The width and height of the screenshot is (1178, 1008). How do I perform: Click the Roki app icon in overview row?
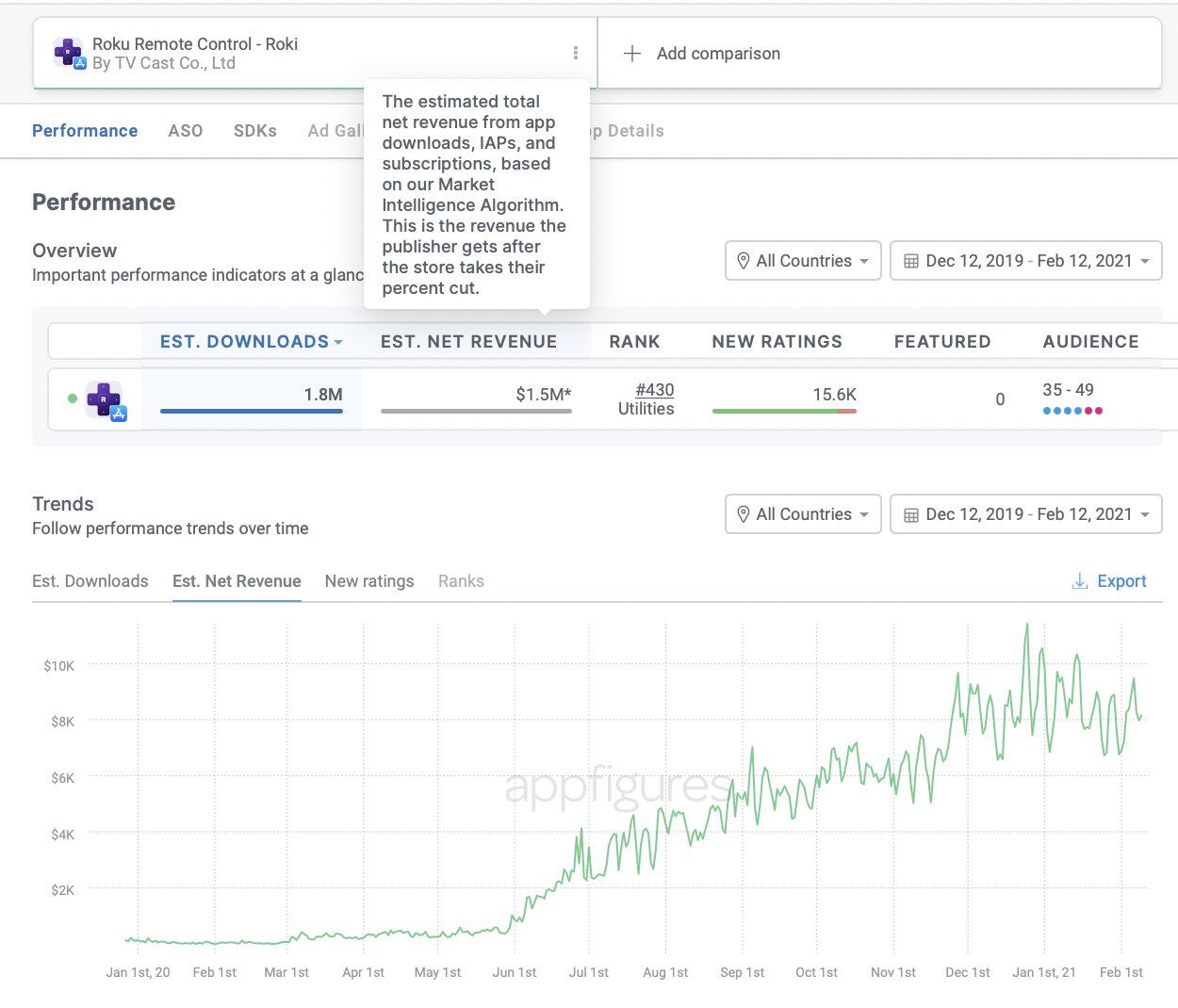(106, 400)
